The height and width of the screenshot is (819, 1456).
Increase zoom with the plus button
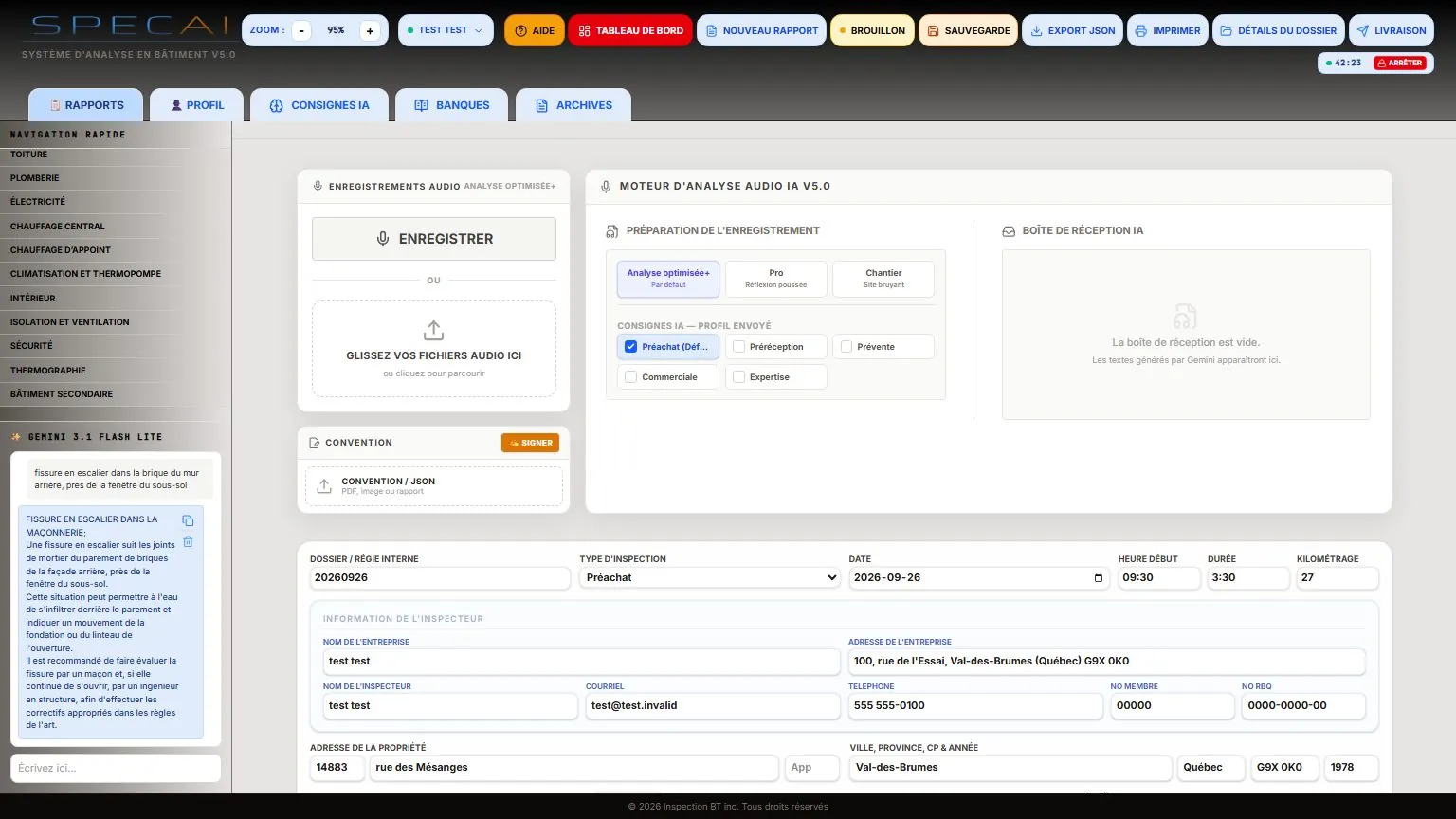370,30
